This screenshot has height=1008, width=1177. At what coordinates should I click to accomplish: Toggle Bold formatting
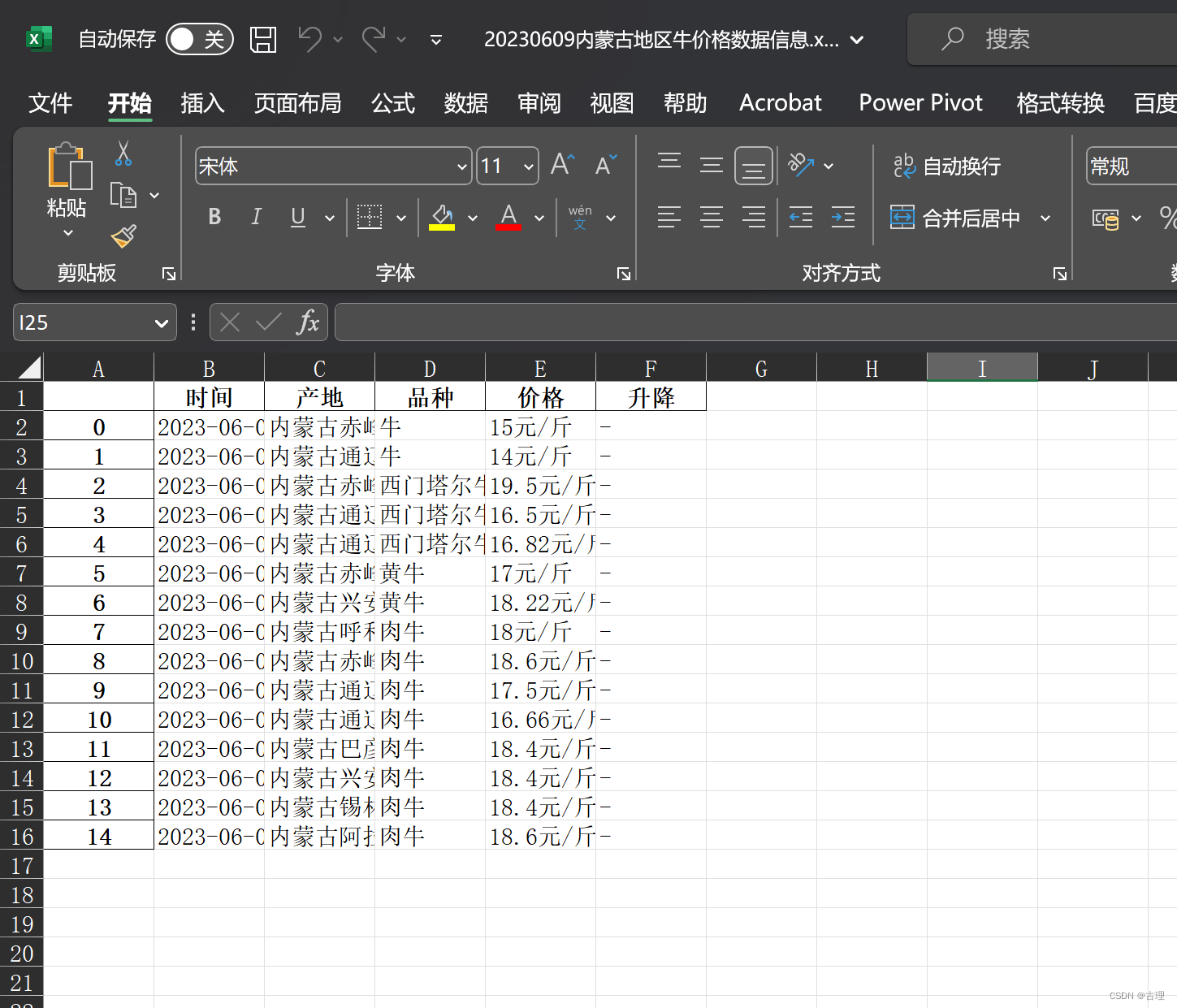point(214,216)
